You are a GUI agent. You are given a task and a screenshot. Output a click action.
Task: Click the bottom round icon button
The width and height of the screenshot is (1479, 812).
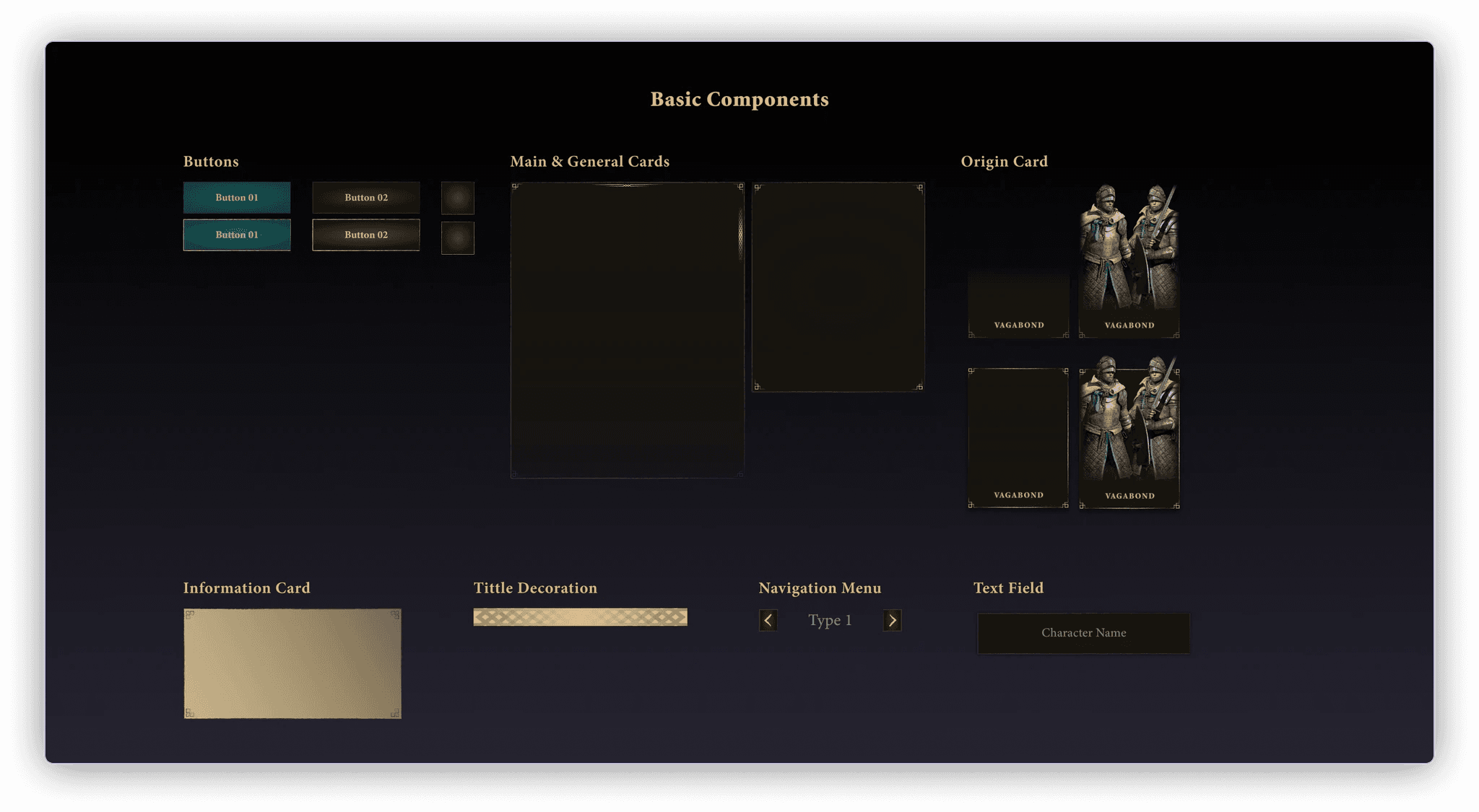click(458, 238)
